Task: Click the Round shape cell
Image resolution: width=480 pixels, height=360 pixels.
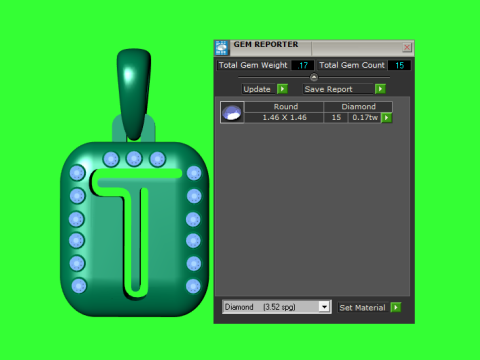Action: coord(285,107)
